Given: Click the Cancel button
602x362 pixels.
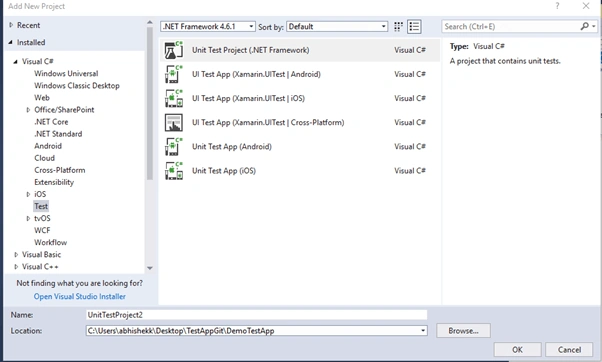Looking at the screenshot, I should (x=569, y=350).
